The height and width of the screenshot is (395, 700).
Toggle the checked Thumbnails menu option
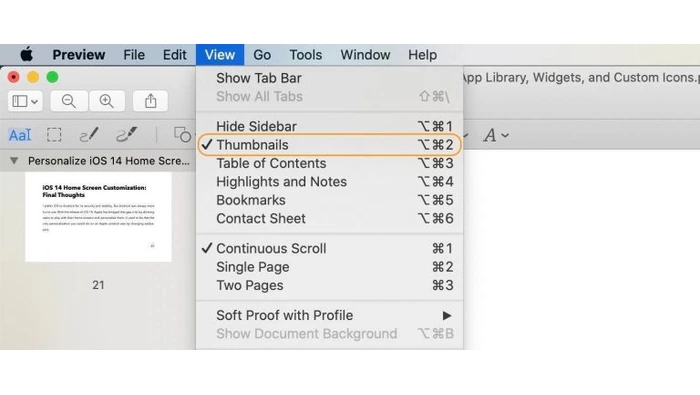329,145
